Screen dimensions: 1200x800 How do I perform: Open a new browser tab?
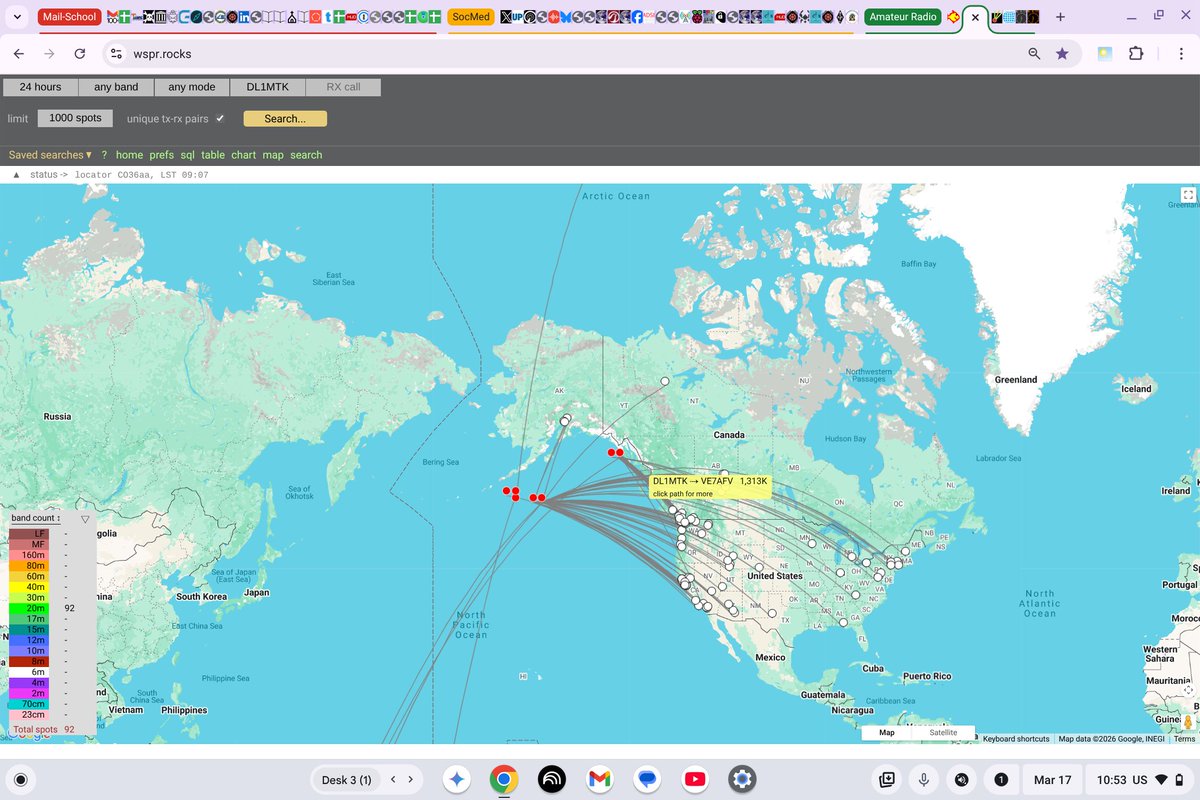pos(1060,17)
